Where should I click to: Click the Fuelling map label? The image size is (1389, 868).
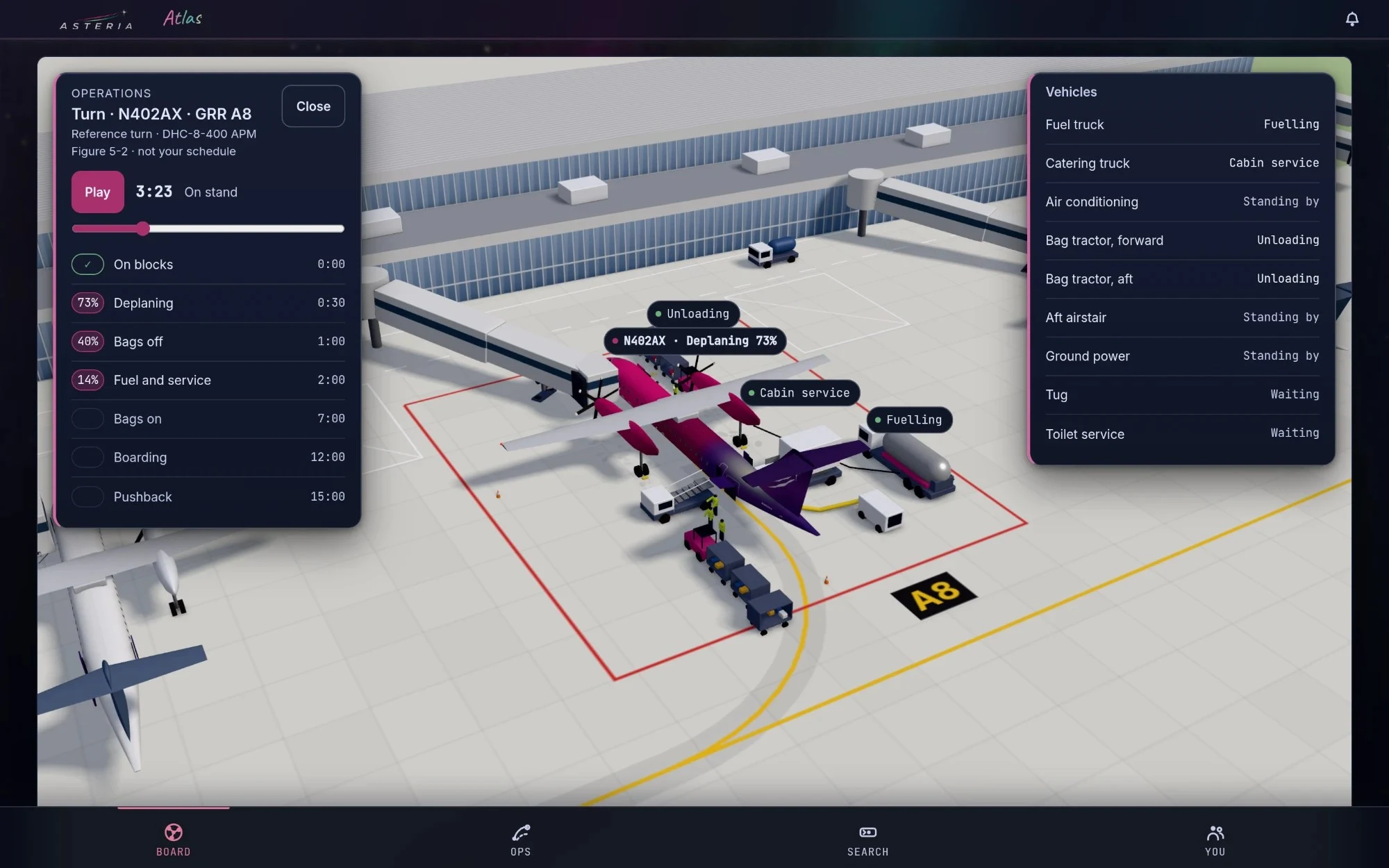point(909,420)
